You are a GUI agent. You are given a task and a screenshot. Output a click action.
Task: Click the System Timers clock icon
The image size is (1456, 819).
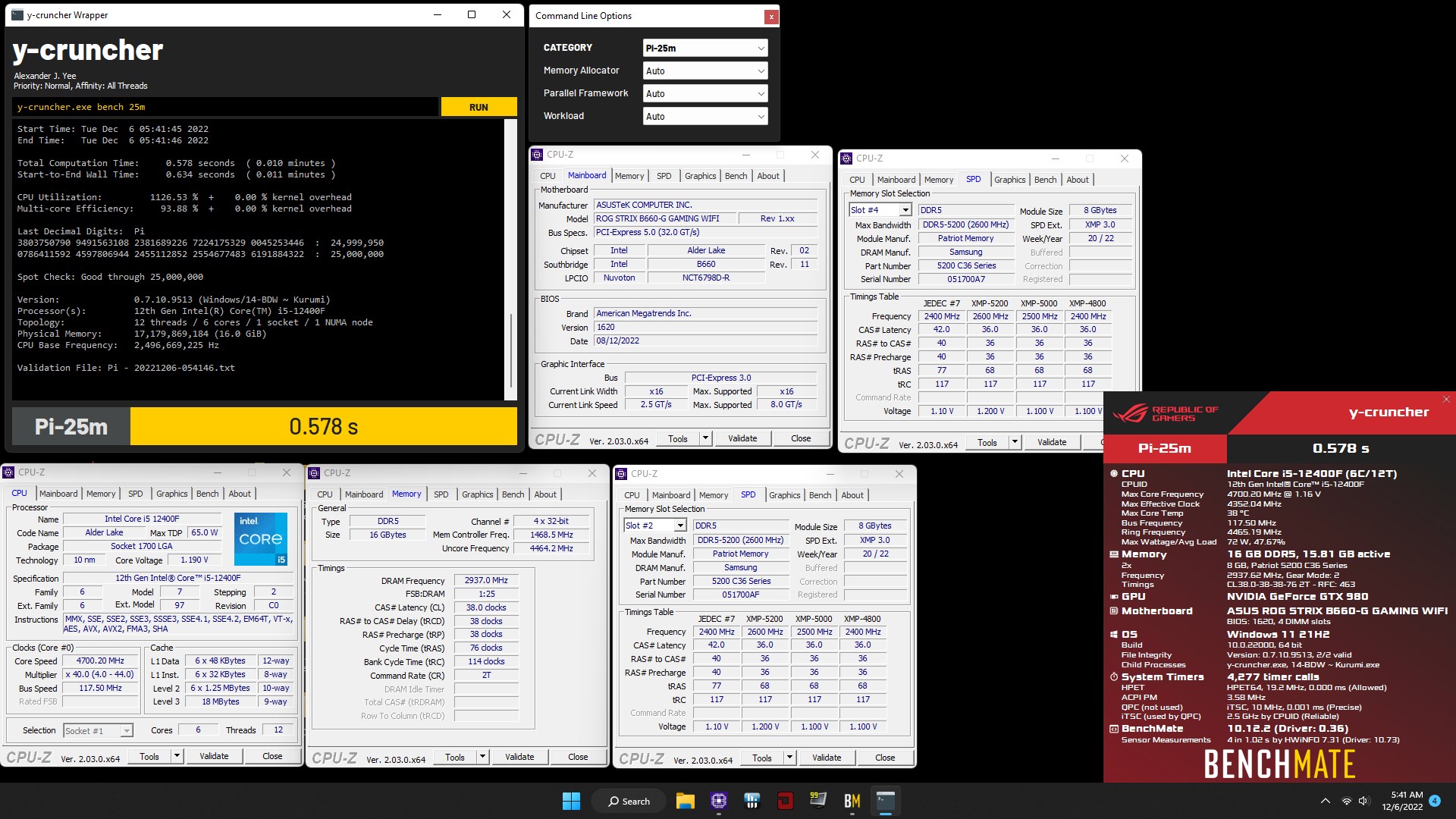1114,677
